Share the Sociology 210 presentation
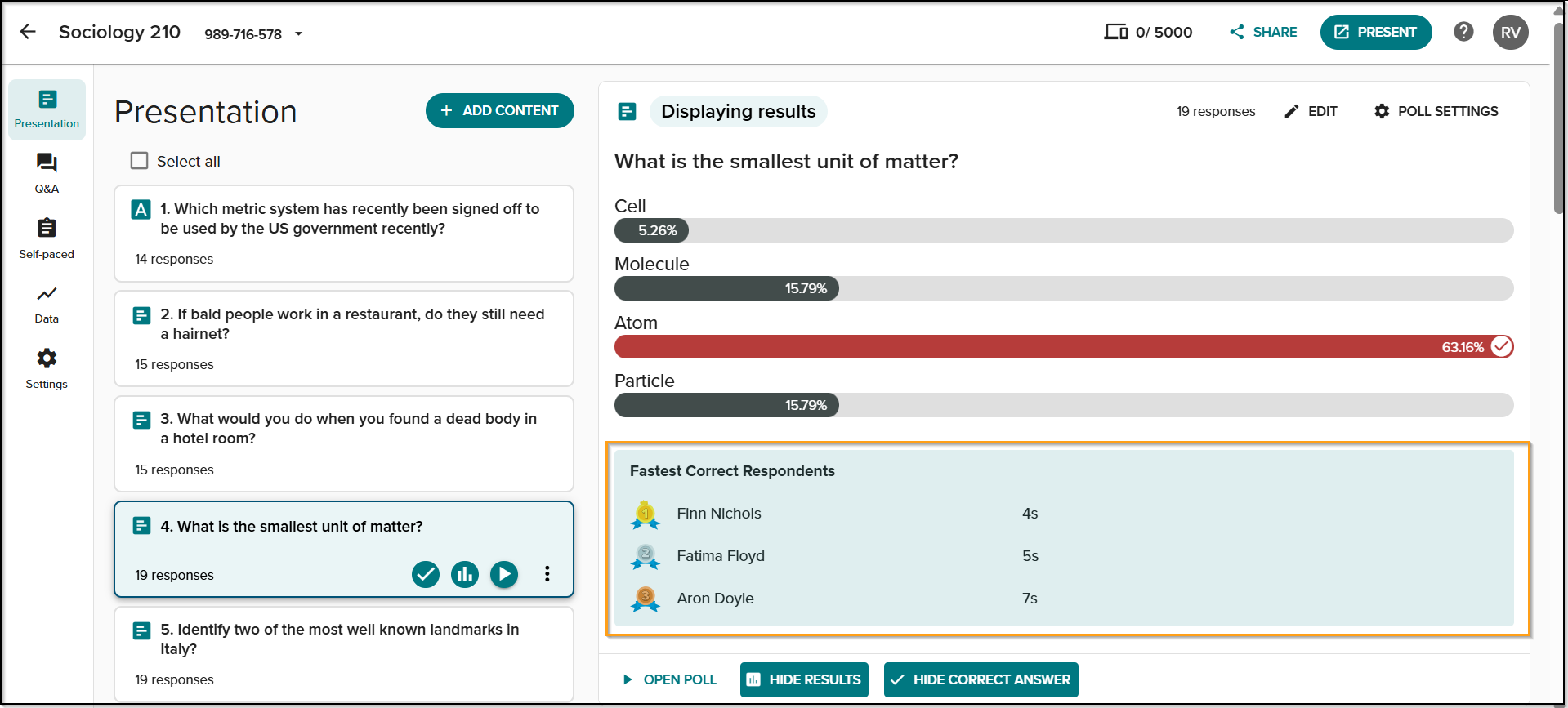 (x=1263, y=32)
